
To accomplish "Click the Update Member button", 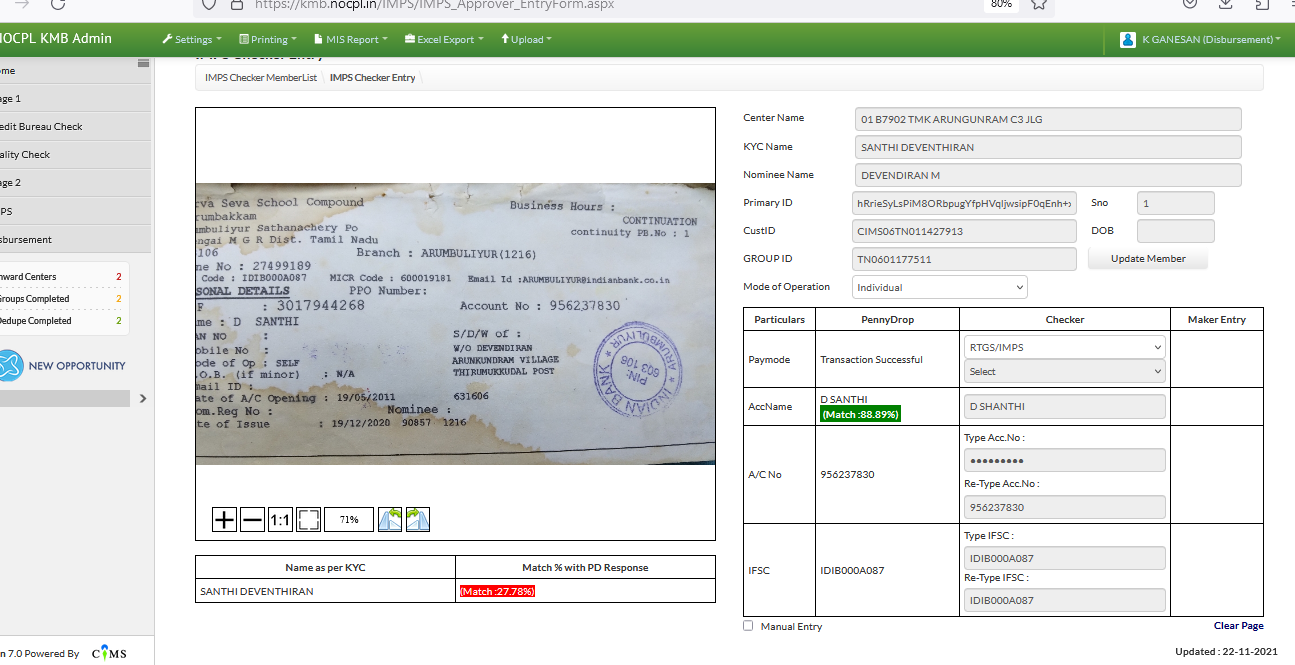I will tap(1148, 259).
